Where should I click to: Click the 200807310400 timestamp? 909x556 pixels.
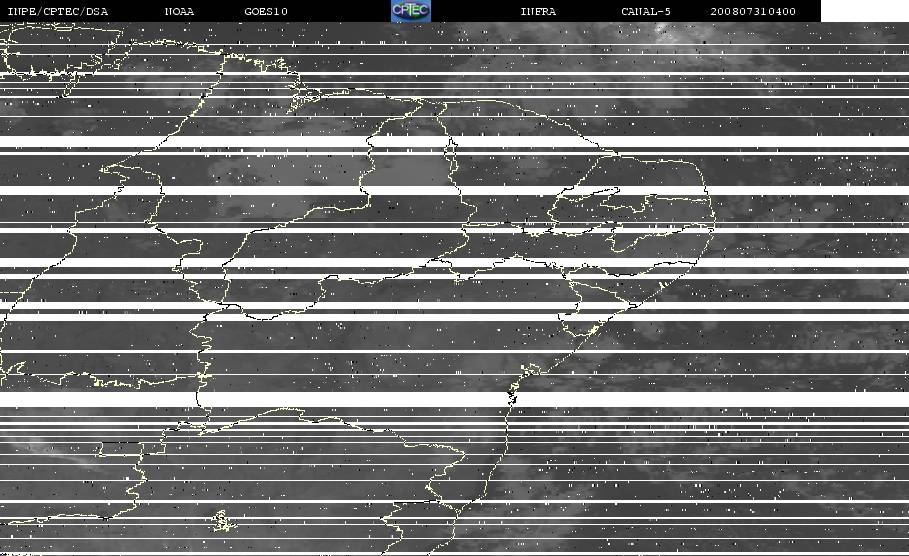(x=753, y=11)
